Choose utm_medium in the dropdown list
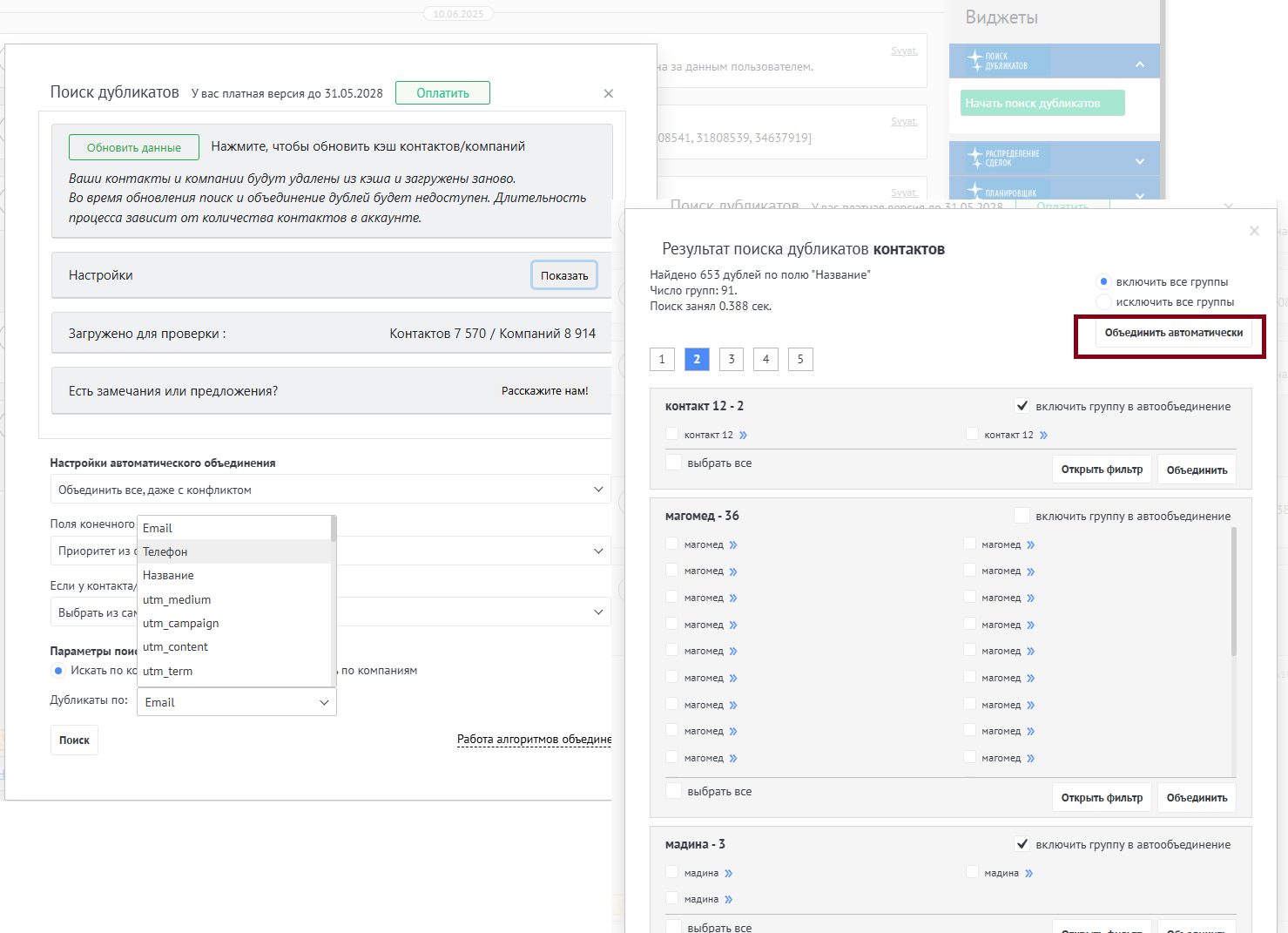 234,599
